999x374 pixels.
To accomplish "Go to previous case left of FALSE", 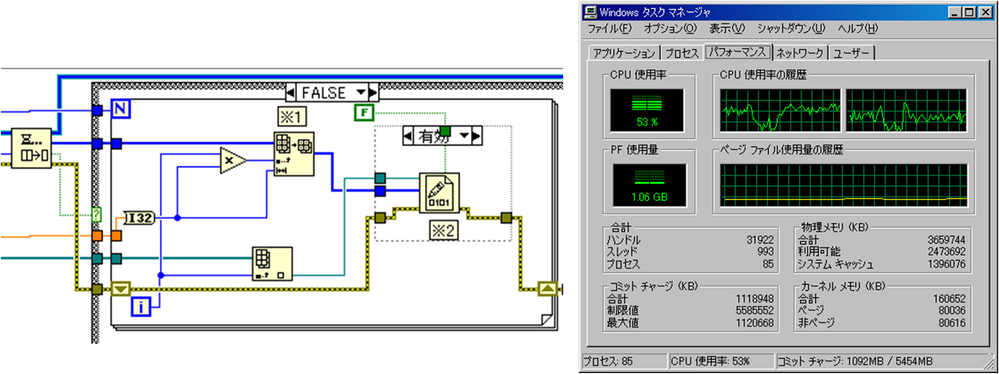I will point(291,91).
